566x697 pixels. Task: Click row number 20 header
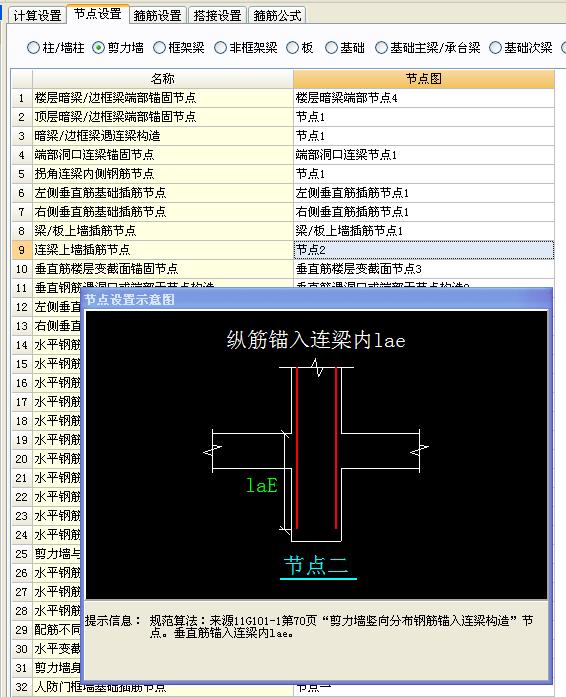pos(21,459)
